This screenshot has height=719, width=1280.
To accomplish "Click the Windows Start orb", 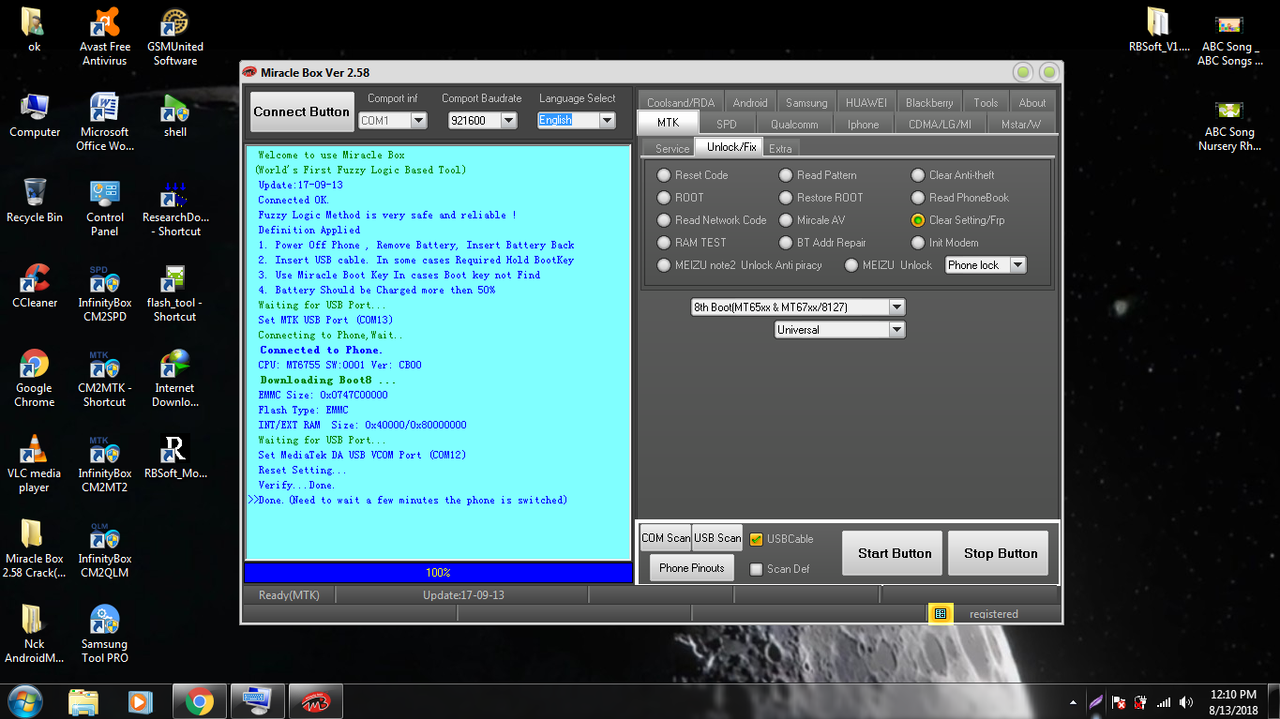I will (24, 700).
